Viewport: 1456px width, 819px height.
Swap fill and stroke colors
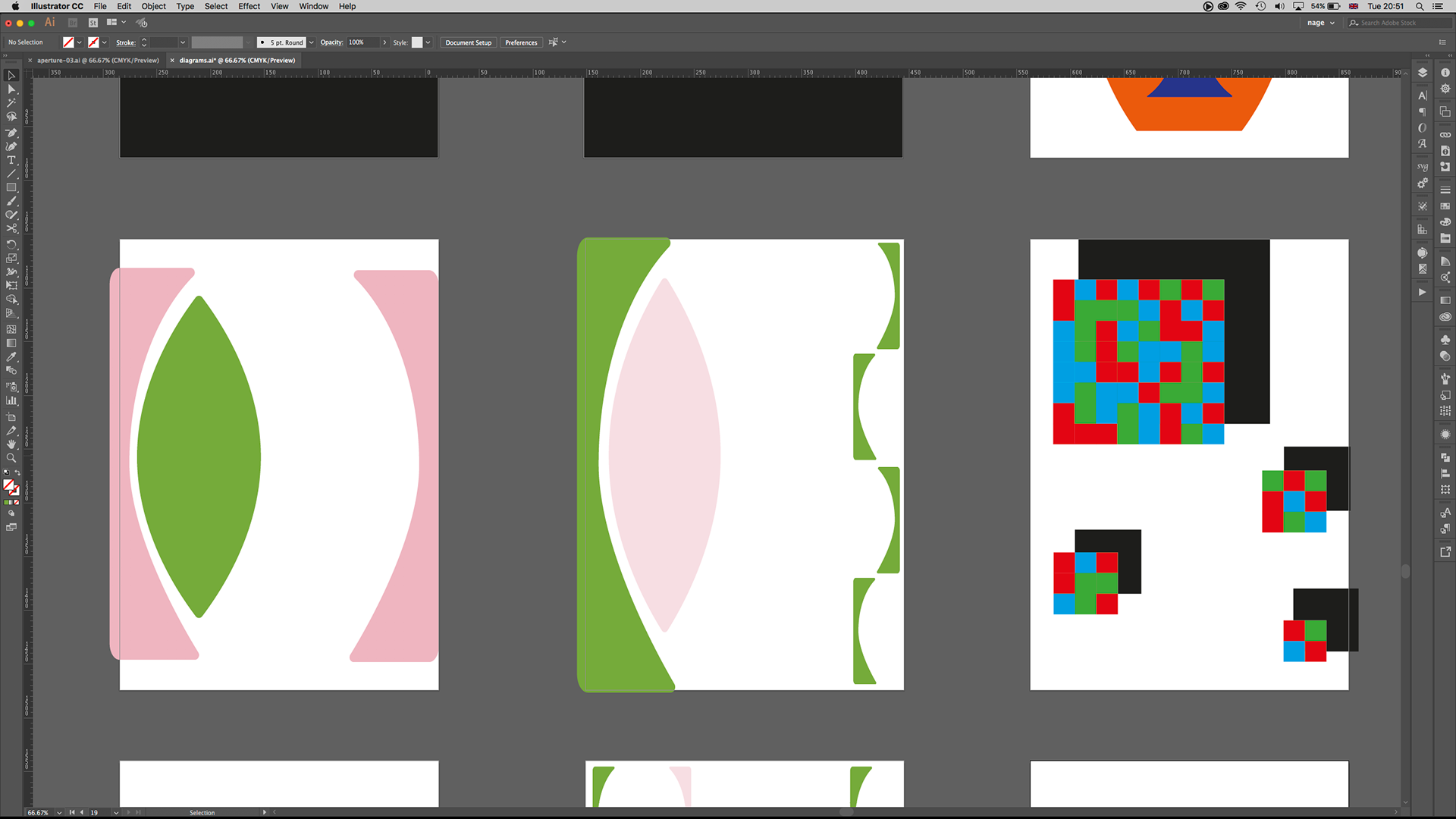click(x=17, y=473)
